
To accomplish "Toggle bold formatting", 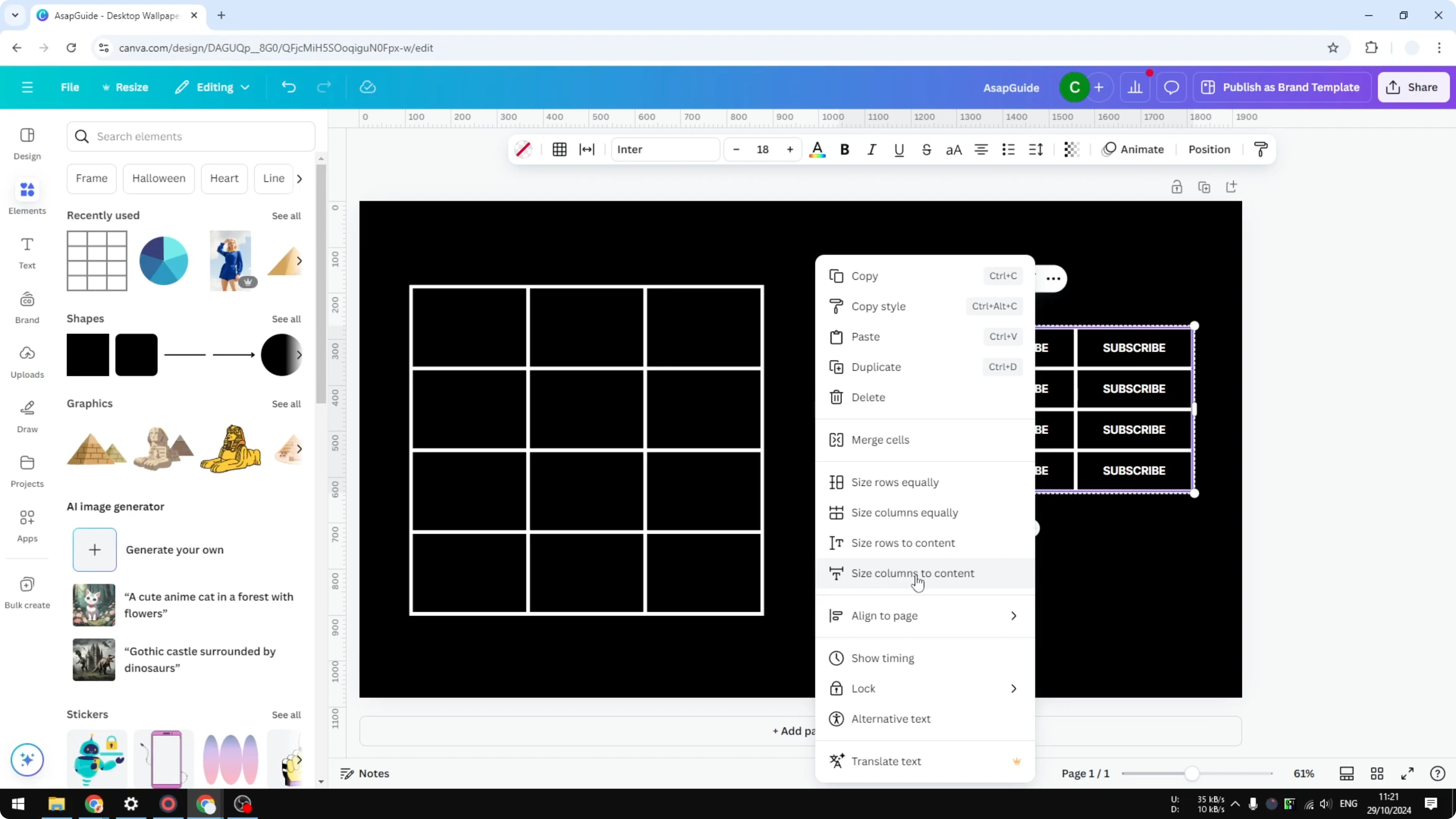I will coord(844,149).
